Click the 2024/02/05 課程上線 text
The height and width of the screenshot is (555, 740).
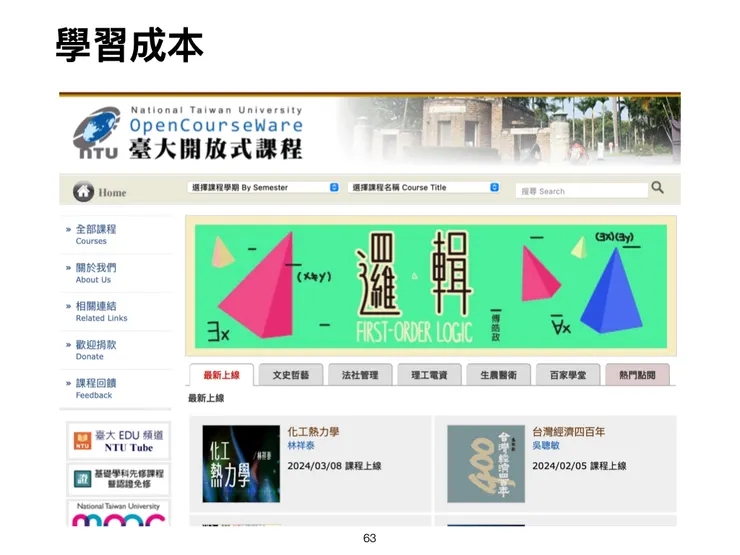point(580,466)
